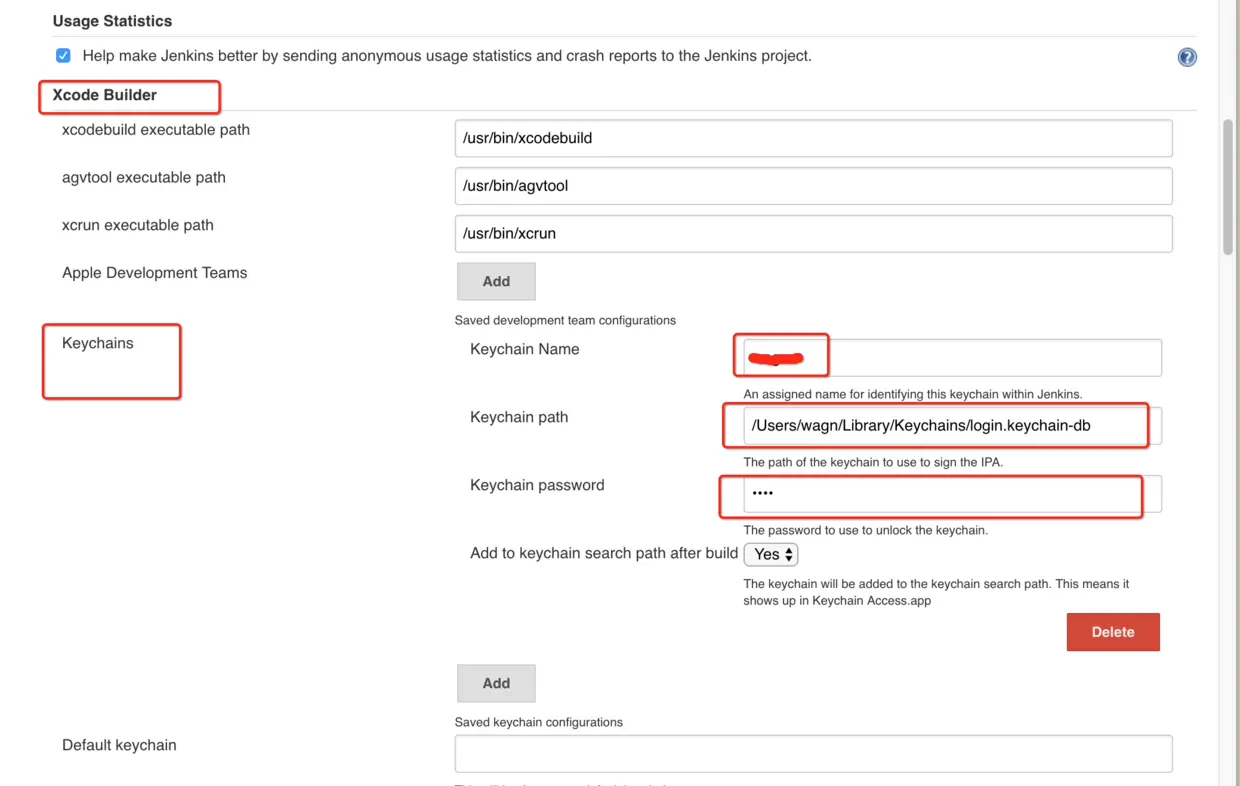Click the Xcode Builder section heading
This screenshot has width=1240, height=786.
click(105, 95)
